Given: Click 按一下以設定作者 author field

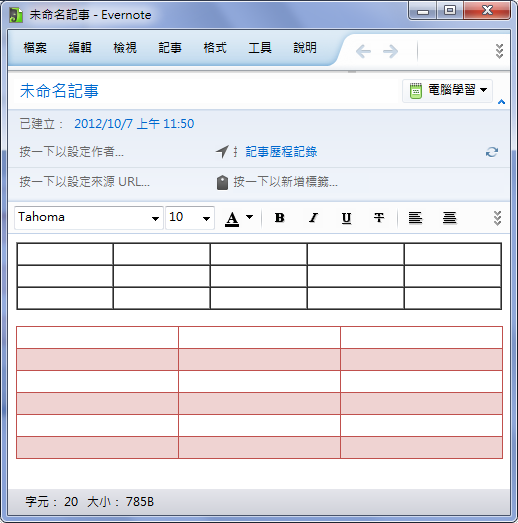Looking at the screenshot, I should point(71,152).
